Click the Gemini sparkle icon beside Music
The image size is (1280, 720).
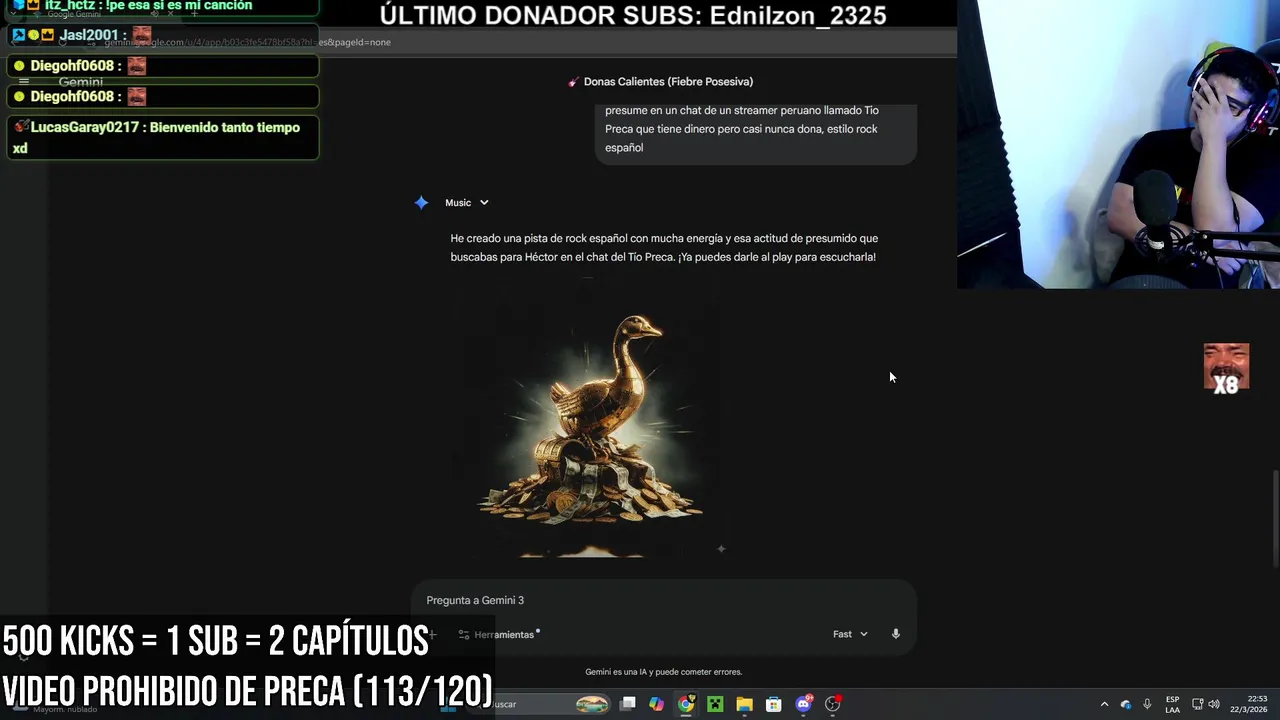click(421, 203)
